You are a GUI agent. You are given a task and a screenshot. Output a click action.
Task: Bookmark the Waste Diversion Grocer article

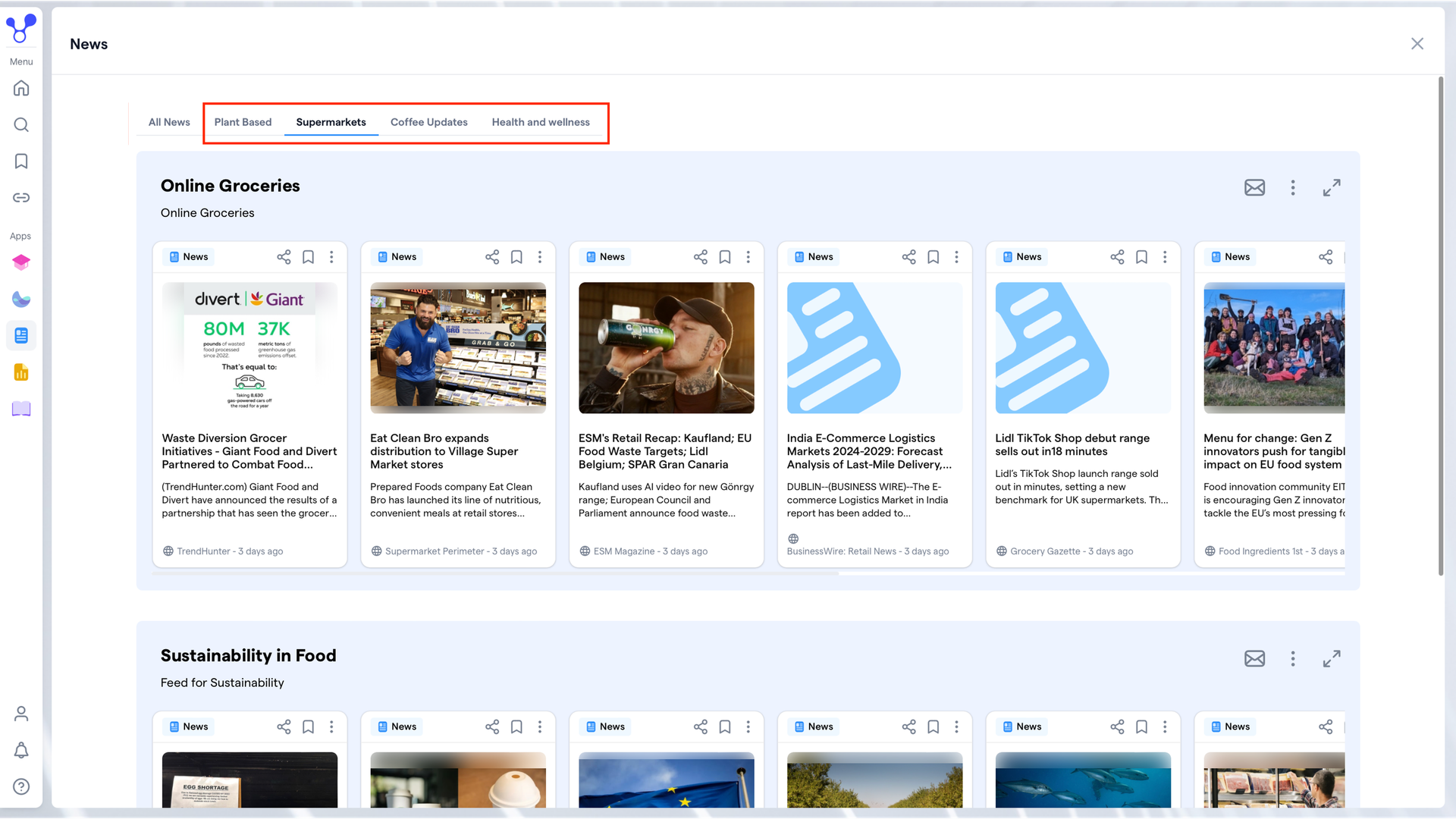tap(308, 257)
